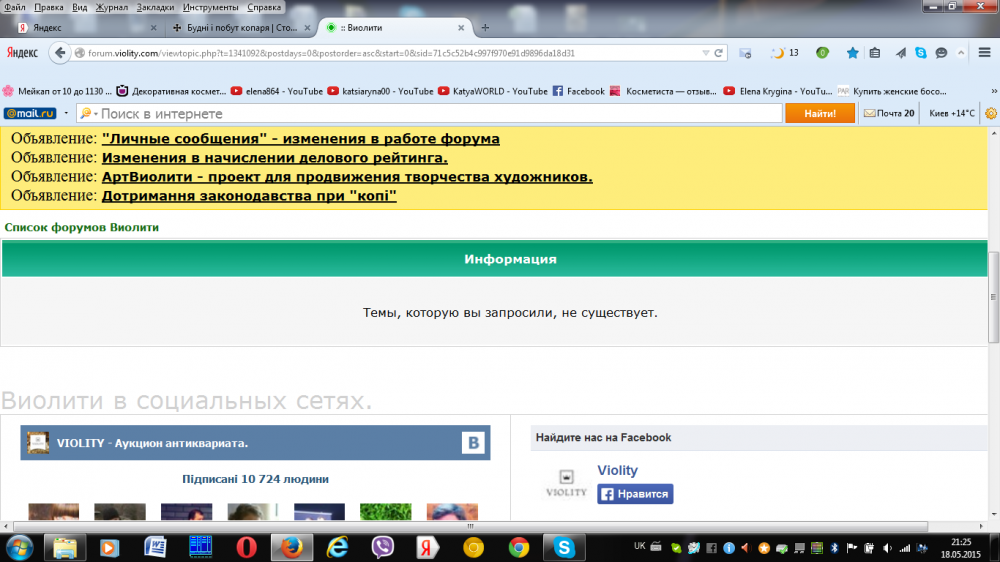Open the Журнал menu
Viewport: 1000px width, 562px height.
112,7
